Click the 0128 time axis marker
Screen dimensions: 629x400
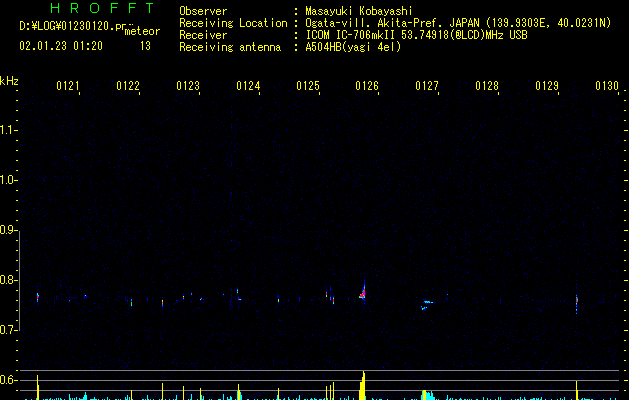(487, 86)
